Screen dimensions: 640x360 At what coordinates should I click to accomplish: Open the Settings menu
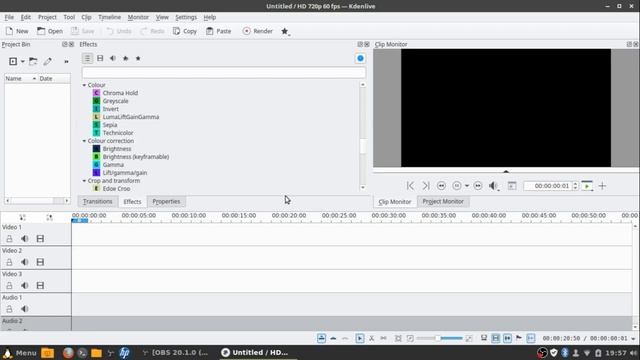[186, 17]
